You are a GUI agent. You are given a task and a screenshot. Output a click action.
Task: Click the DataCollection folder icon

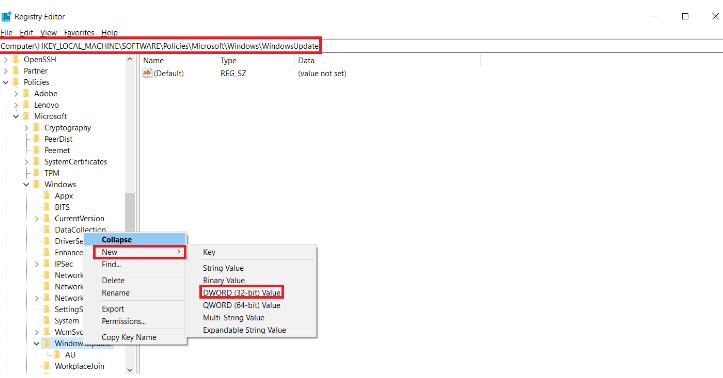(x=47, y=230)
